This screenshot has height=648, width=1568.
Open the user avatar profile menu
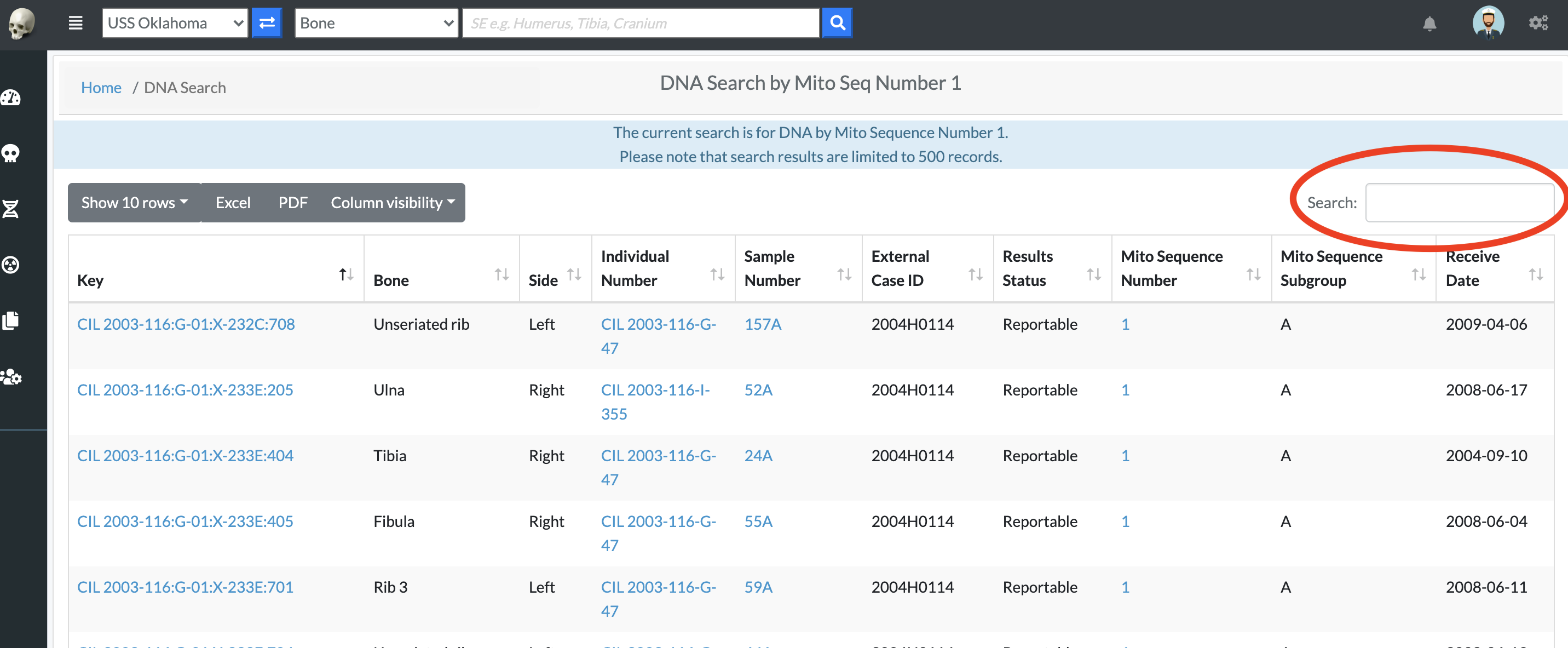pos(1488,22)
